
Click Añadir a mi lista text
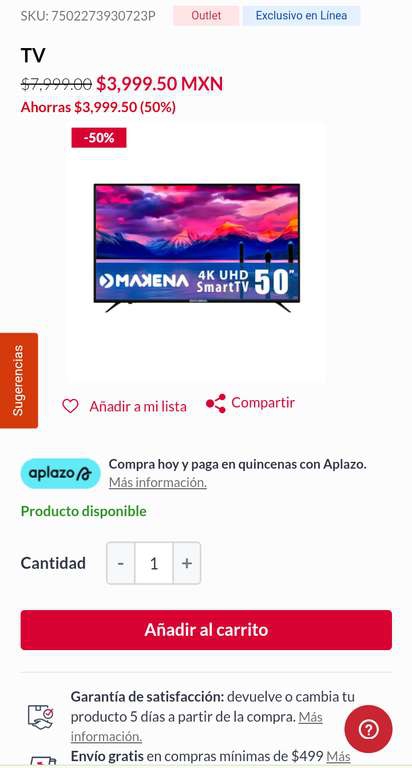(138, 407)
